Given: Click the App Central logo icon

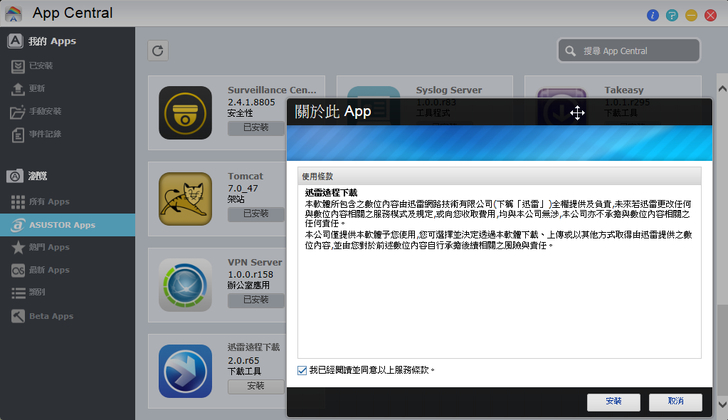Looking at the screenshot, I should pyautogui.click(x=13, y=13).
